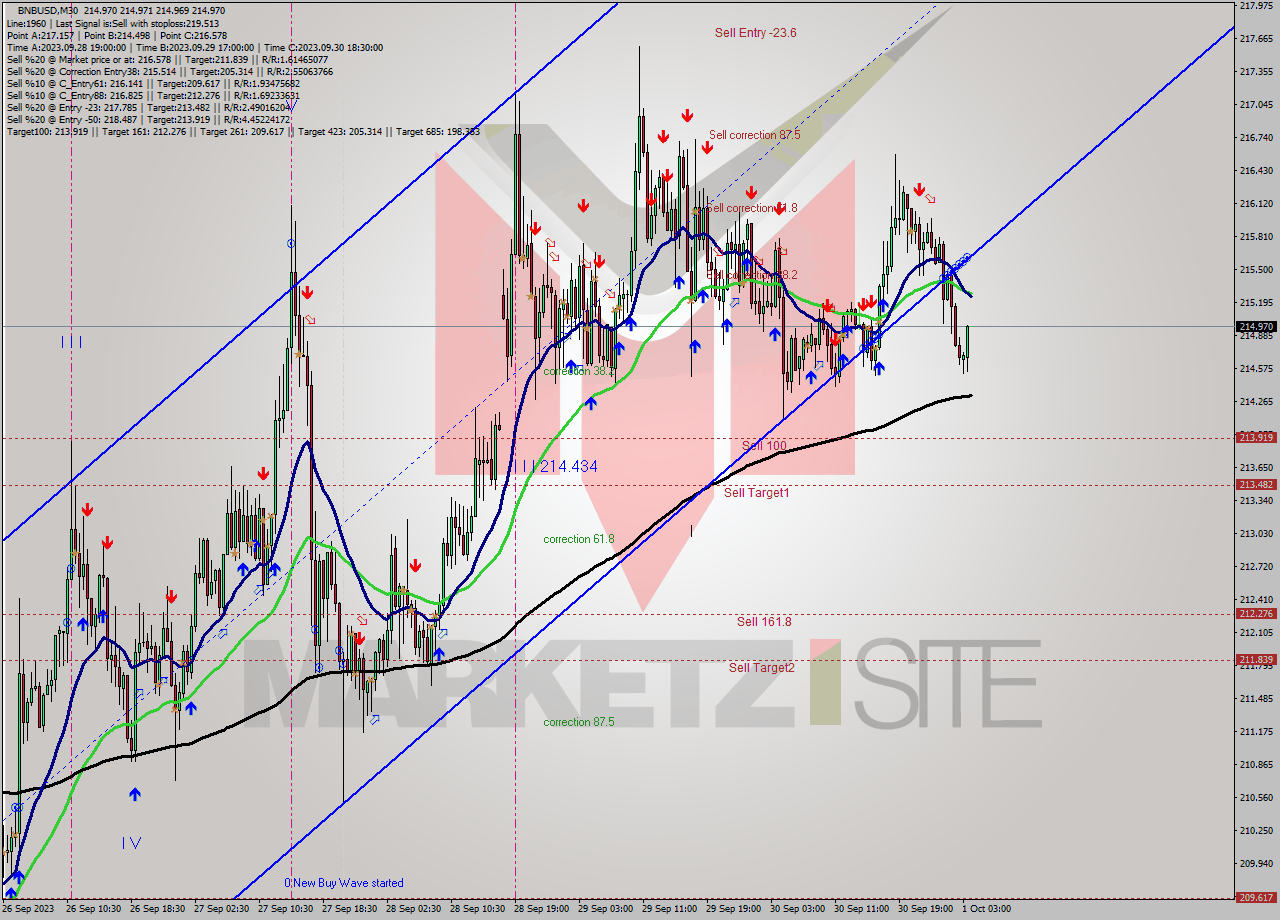Click price axis value 213.030

pos(1256,533)
